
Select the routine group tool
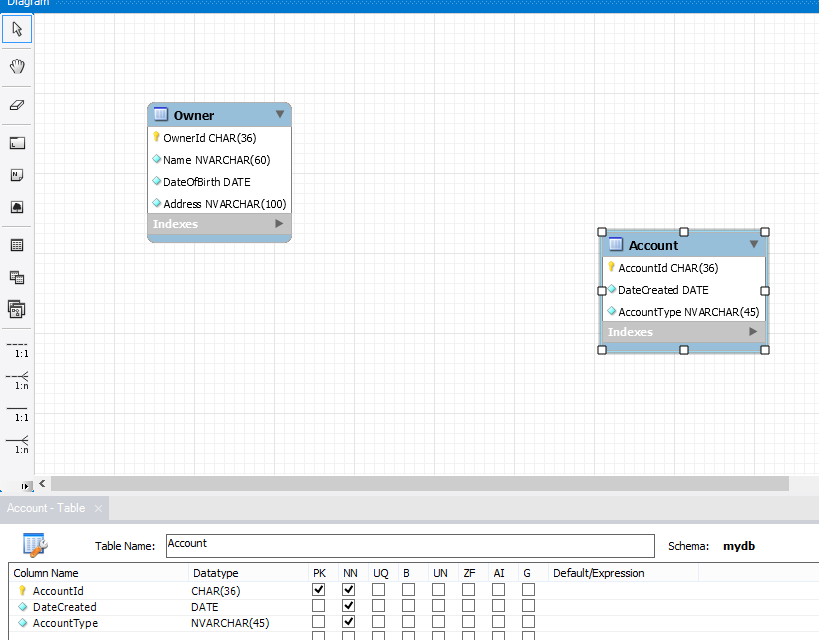(x=17, y=309)
